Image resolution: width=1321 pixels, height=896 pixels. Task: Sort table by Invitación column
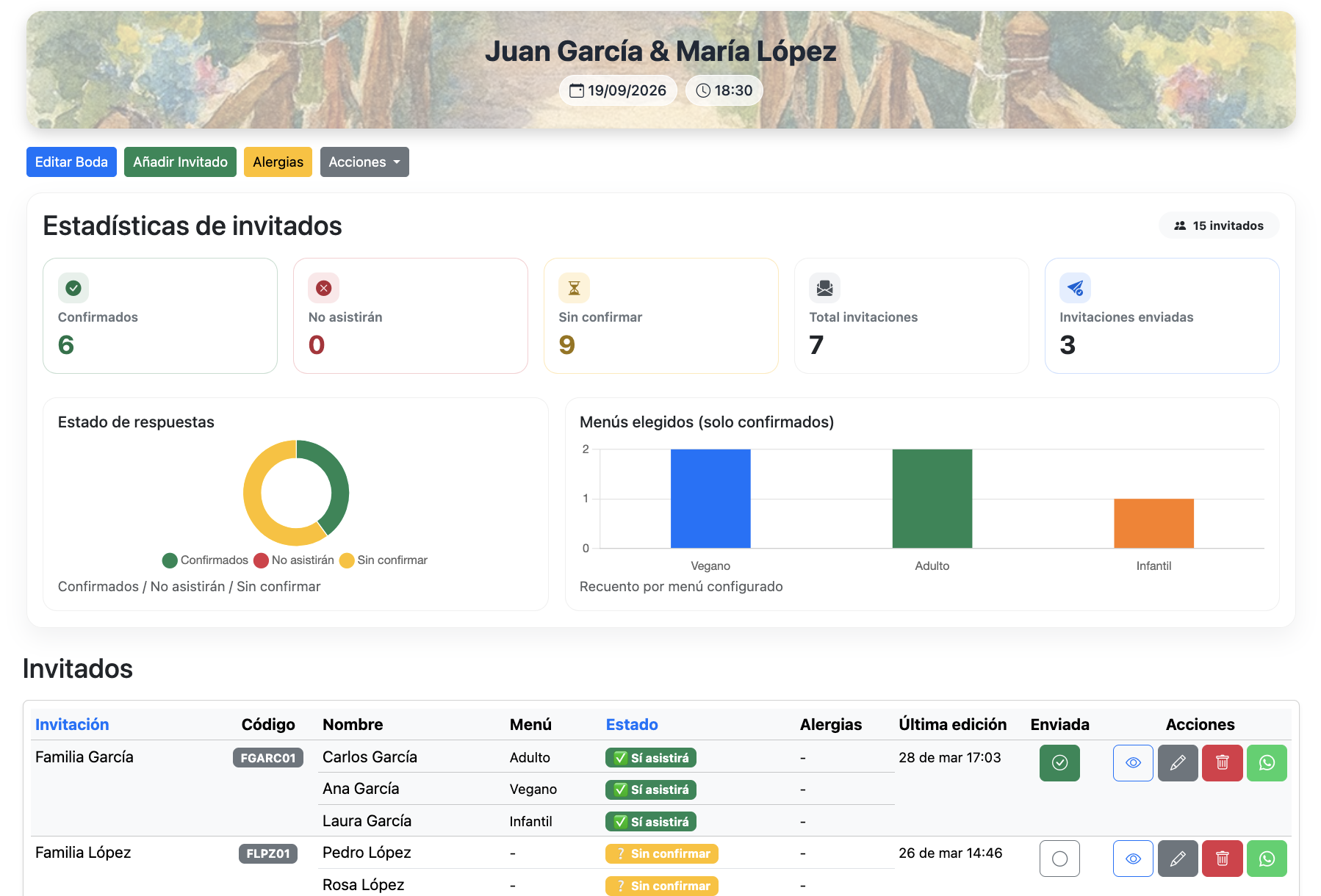coord(72,724)
